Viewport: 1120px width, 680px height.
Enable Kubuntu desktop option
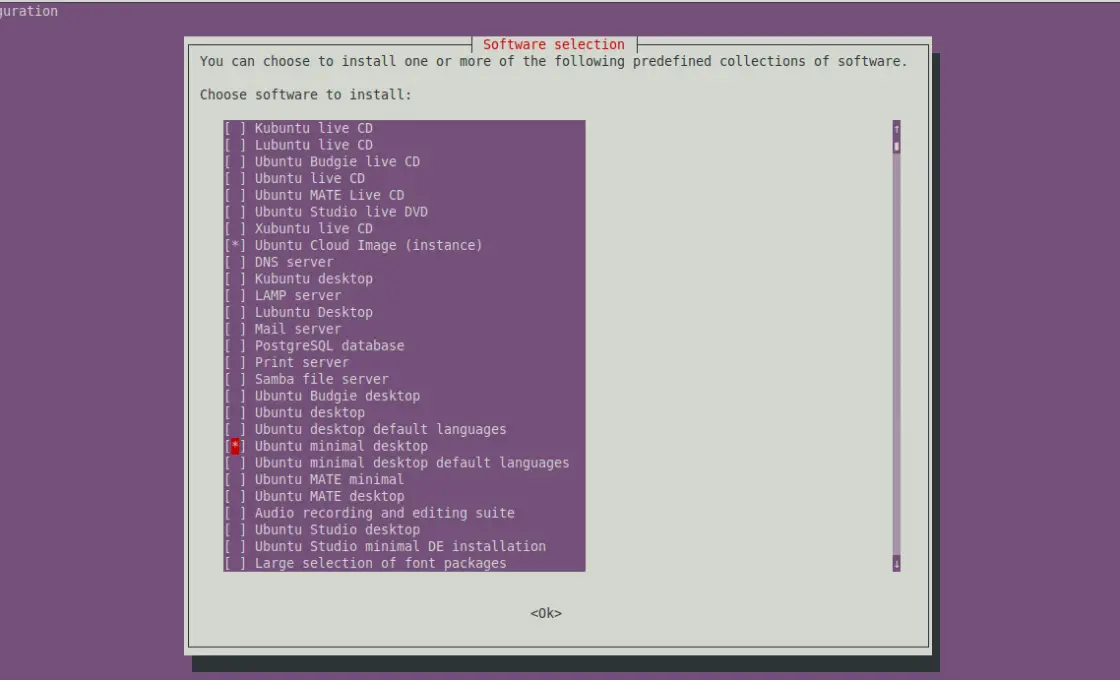(235, 279)
